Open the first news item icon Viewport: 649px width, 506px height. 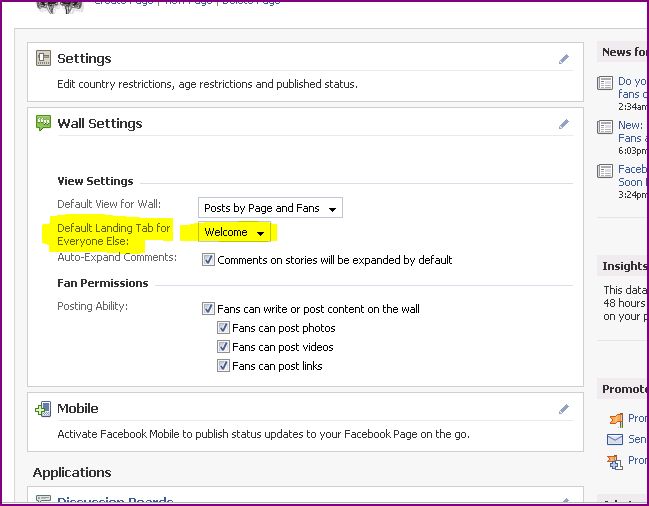[605, 83]
